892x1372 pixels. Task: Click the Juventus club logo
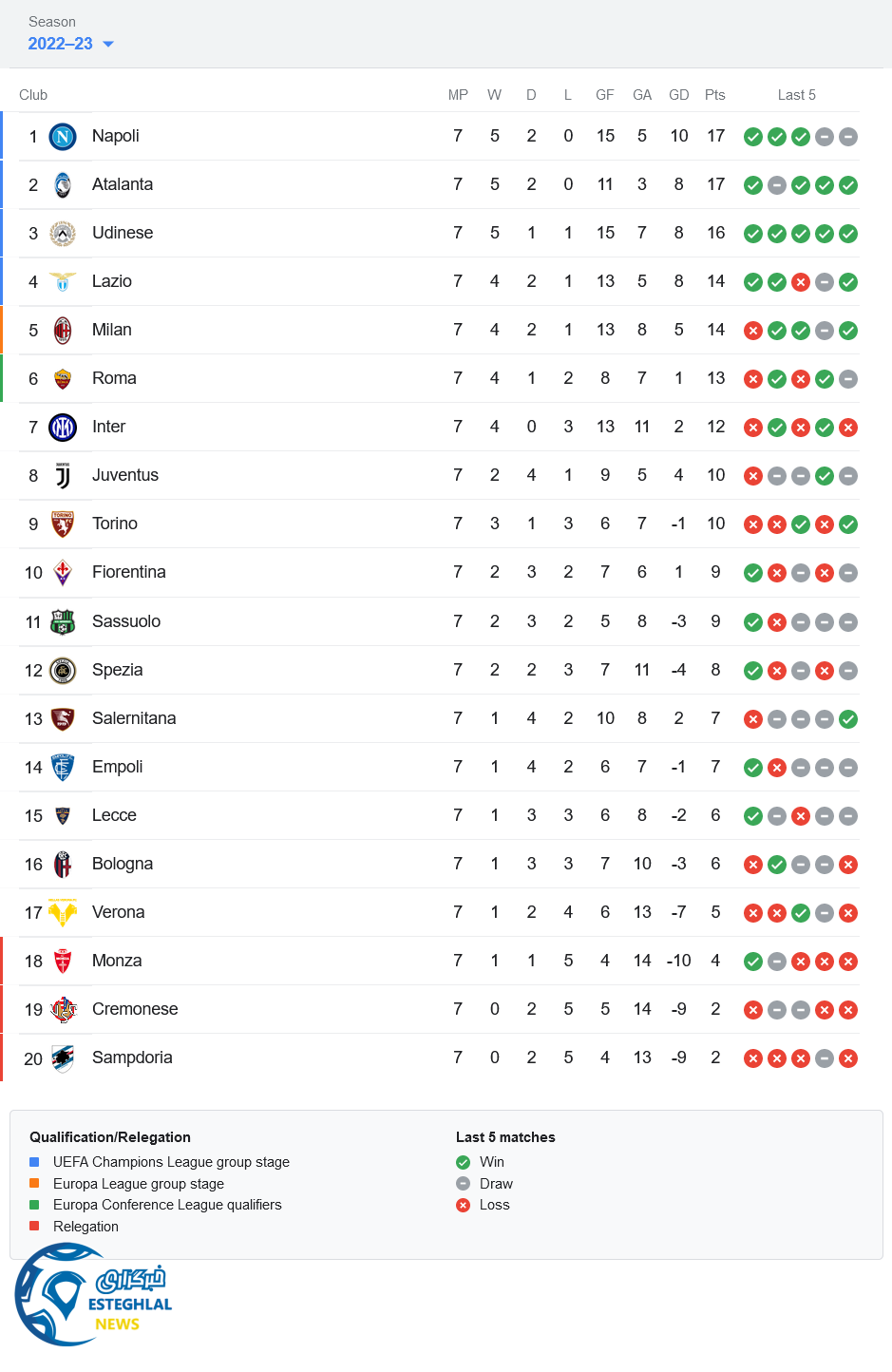click(x=63, y=476)
